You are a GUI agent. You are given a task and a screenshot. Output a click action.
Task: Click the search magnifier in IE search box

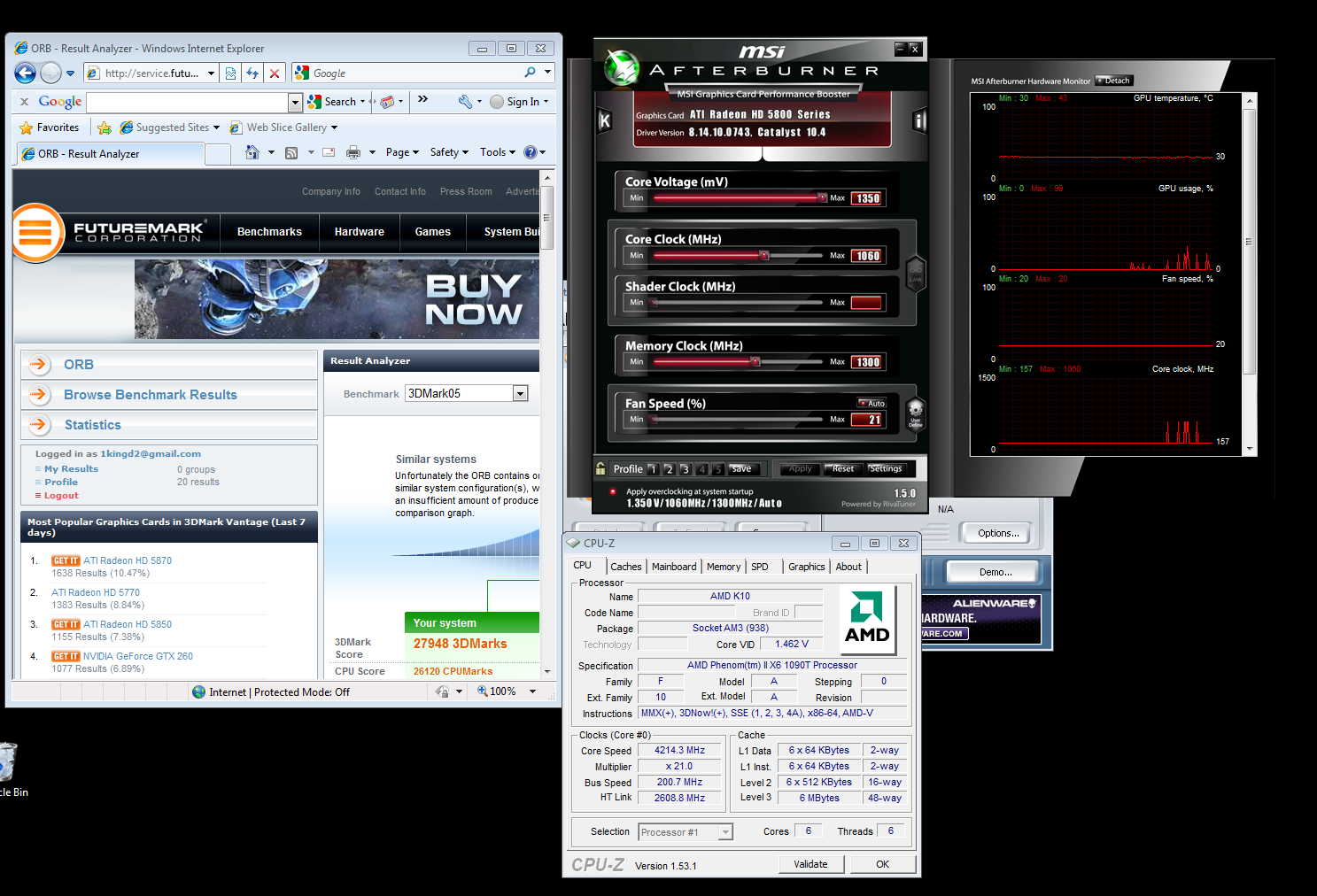[x=530, y=73]
